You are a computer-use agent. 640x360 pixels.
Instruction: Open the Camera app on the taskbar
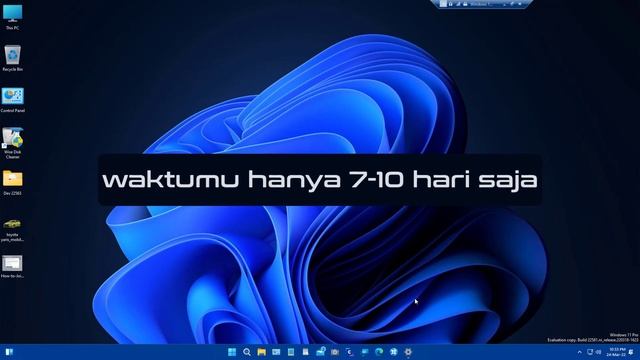coord(335,352)
